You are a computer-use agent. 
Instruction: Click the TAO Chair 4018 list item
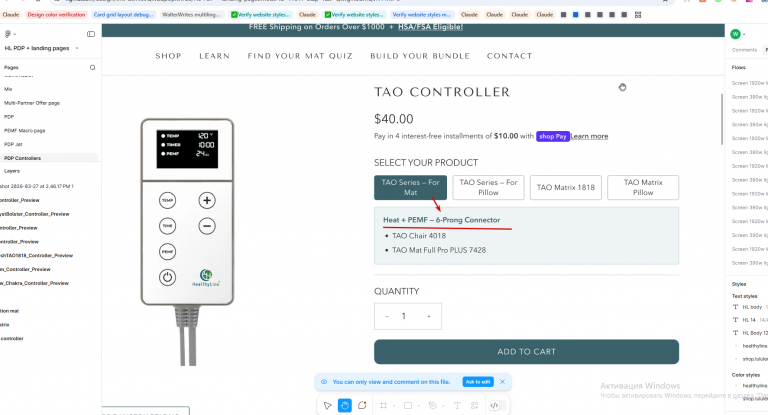[x=419, y=236]
